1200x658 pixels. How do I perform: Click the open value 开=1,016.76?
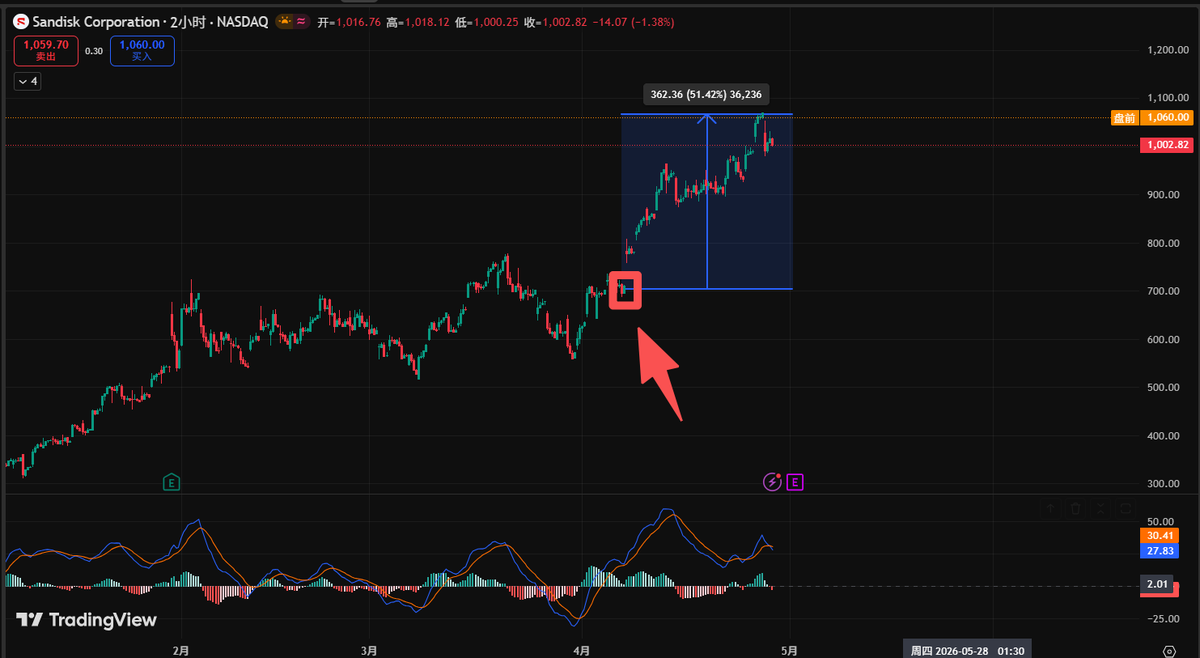[351, 22]
